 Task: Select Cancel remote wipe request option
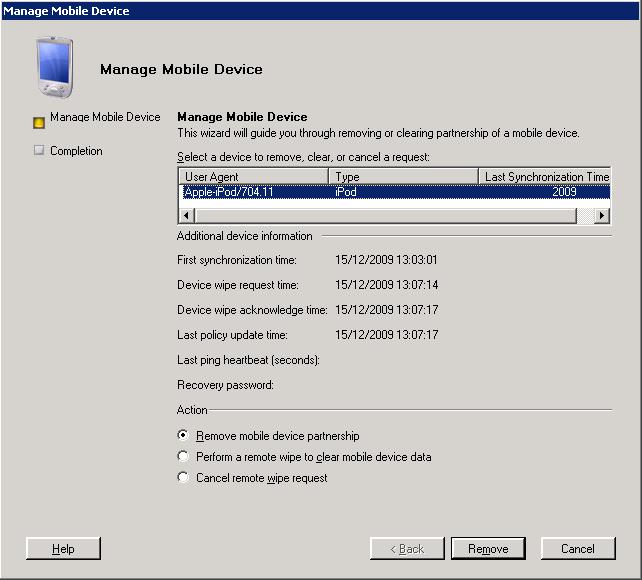coord(183,478)
